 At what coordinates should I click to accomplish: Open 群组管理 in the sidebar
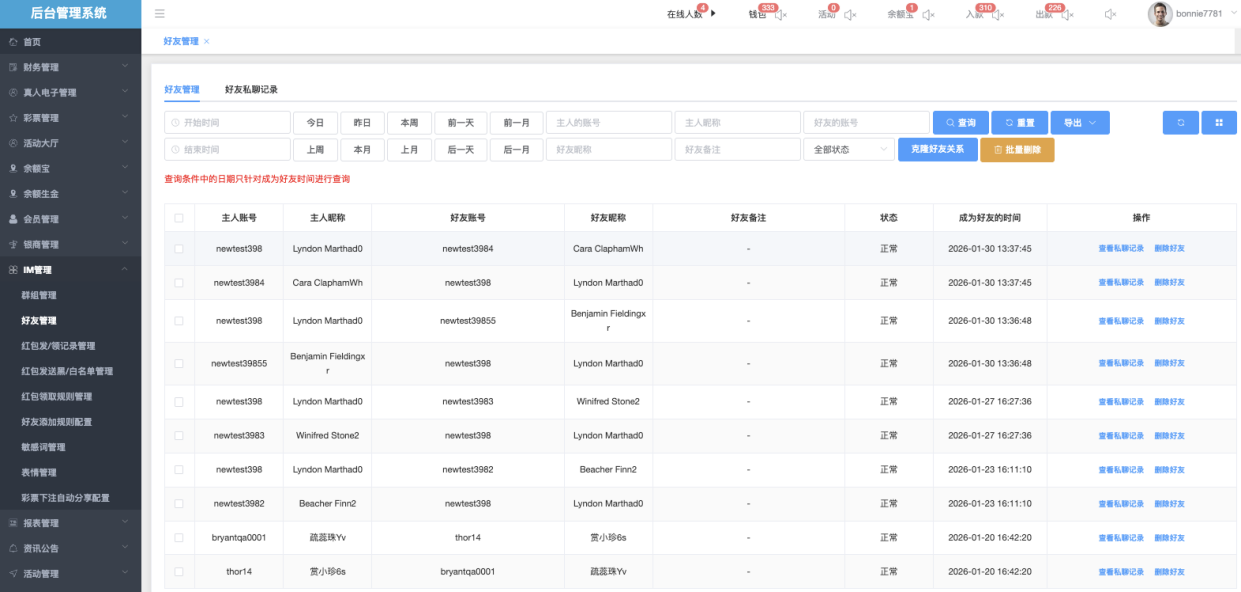click(x=39, y=296)
